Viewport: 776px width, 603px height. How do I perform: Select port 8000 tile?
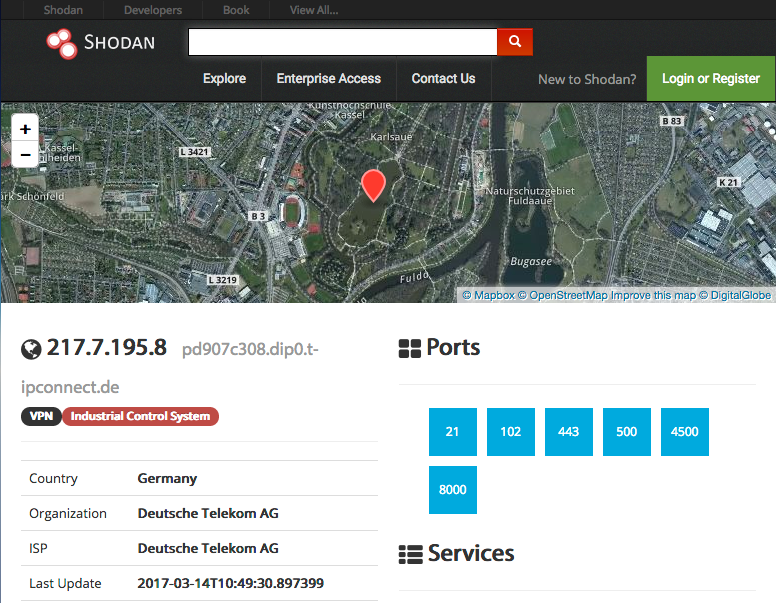tap(452, 490)
